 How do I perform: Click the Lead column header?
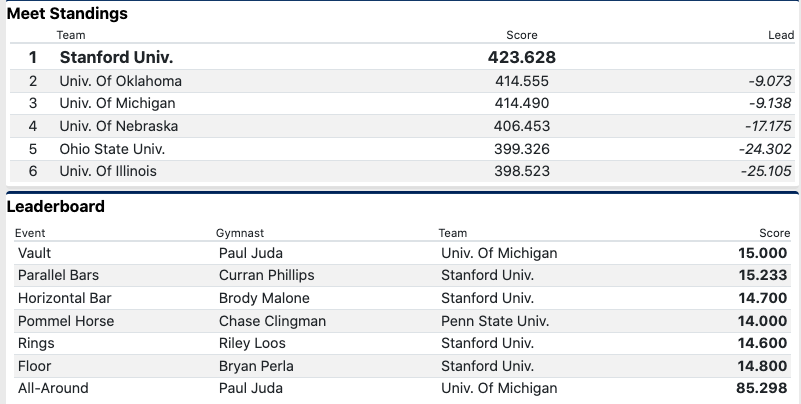[x=780, y=35]
